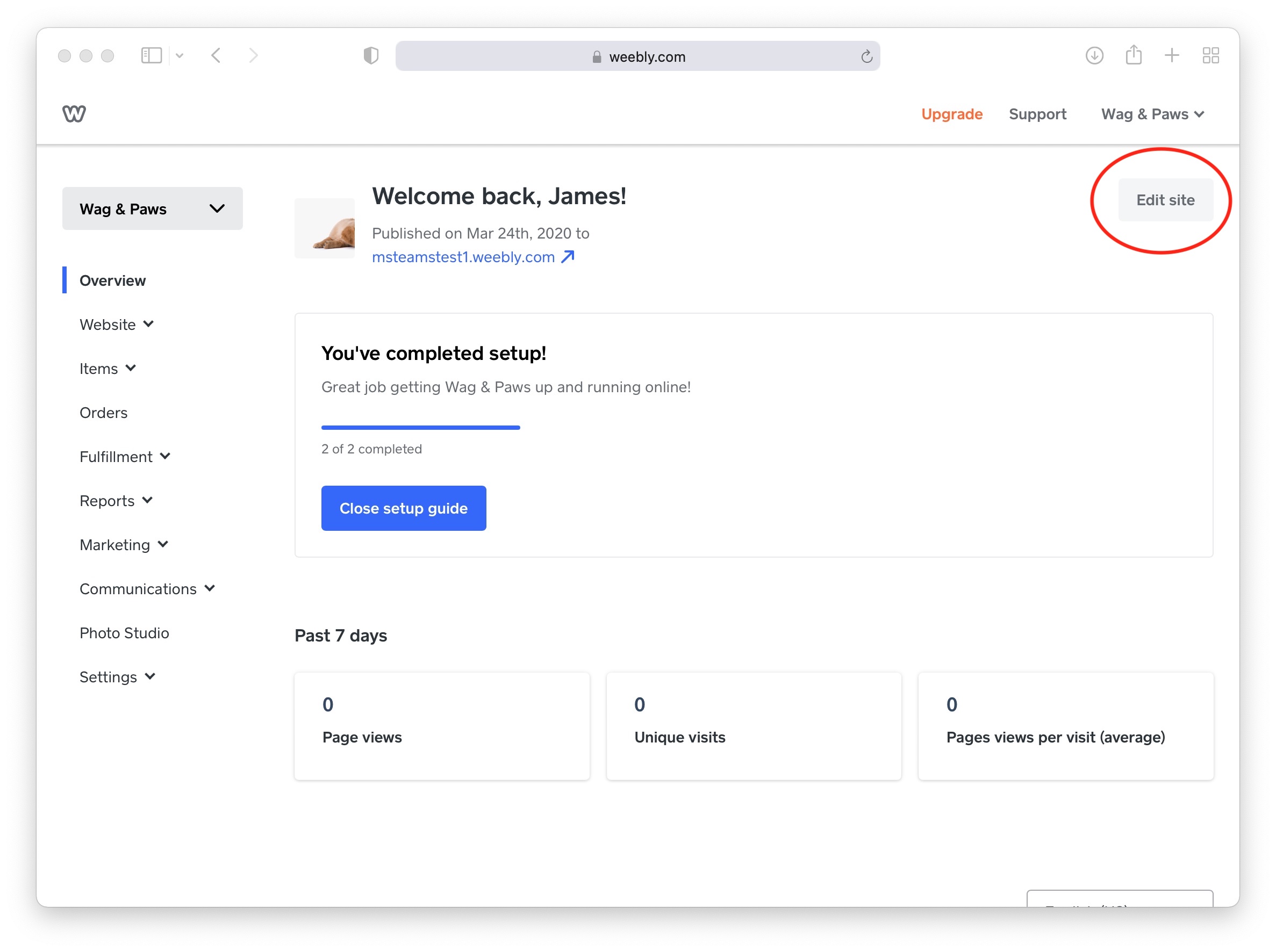Open msteamstest1.weebly.com link
This screenshot has height=952, width=1276.
click(x=463, y=257)
